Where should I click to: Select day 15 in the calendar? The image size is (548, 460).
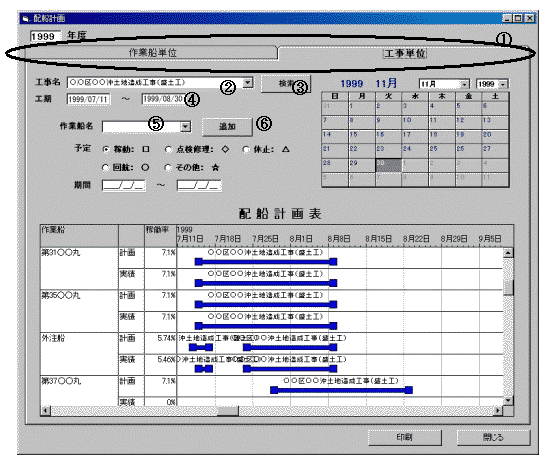pos(362,137)
